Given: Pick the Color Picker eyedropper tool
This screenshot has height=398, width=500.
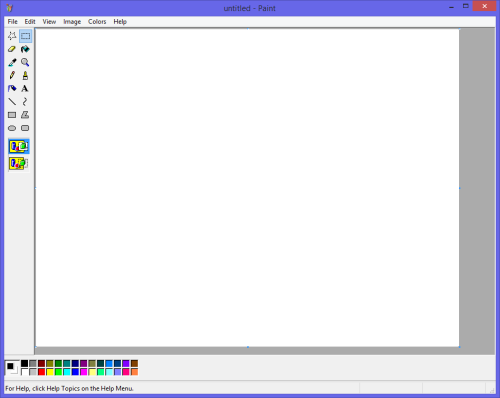Looking at the screenshot, I should (12, 62).
